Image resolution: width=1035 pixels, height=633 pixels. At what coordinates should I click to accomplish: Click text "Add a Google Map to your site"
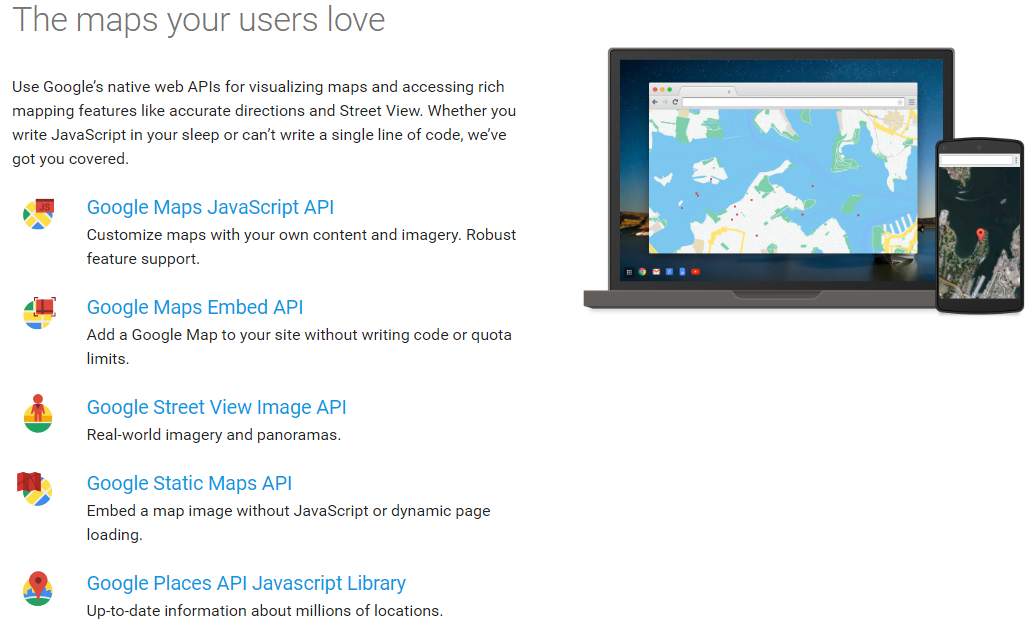point(193,335)
